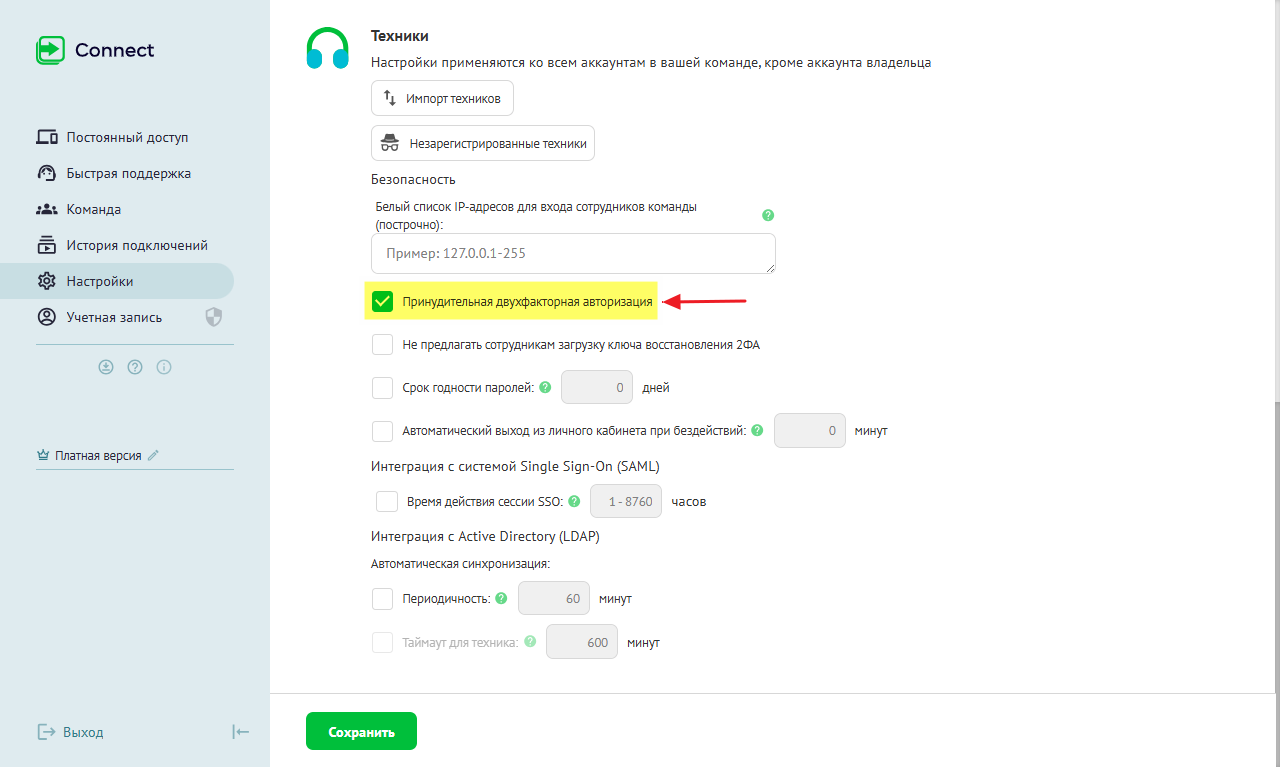Screen dimensions: 1280x767
Task: Collapse the sidebar with the arrow icon
Action: pyautogui.click(x=240, y=732)
